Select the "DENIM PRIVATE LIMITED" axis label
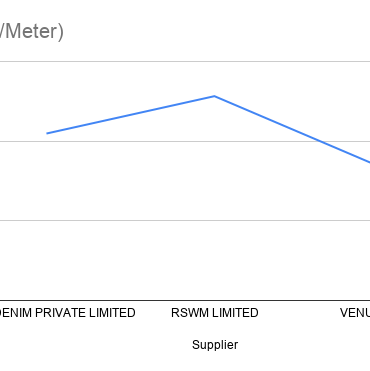The width and height of the screenshot is (370, 371). 68,313
